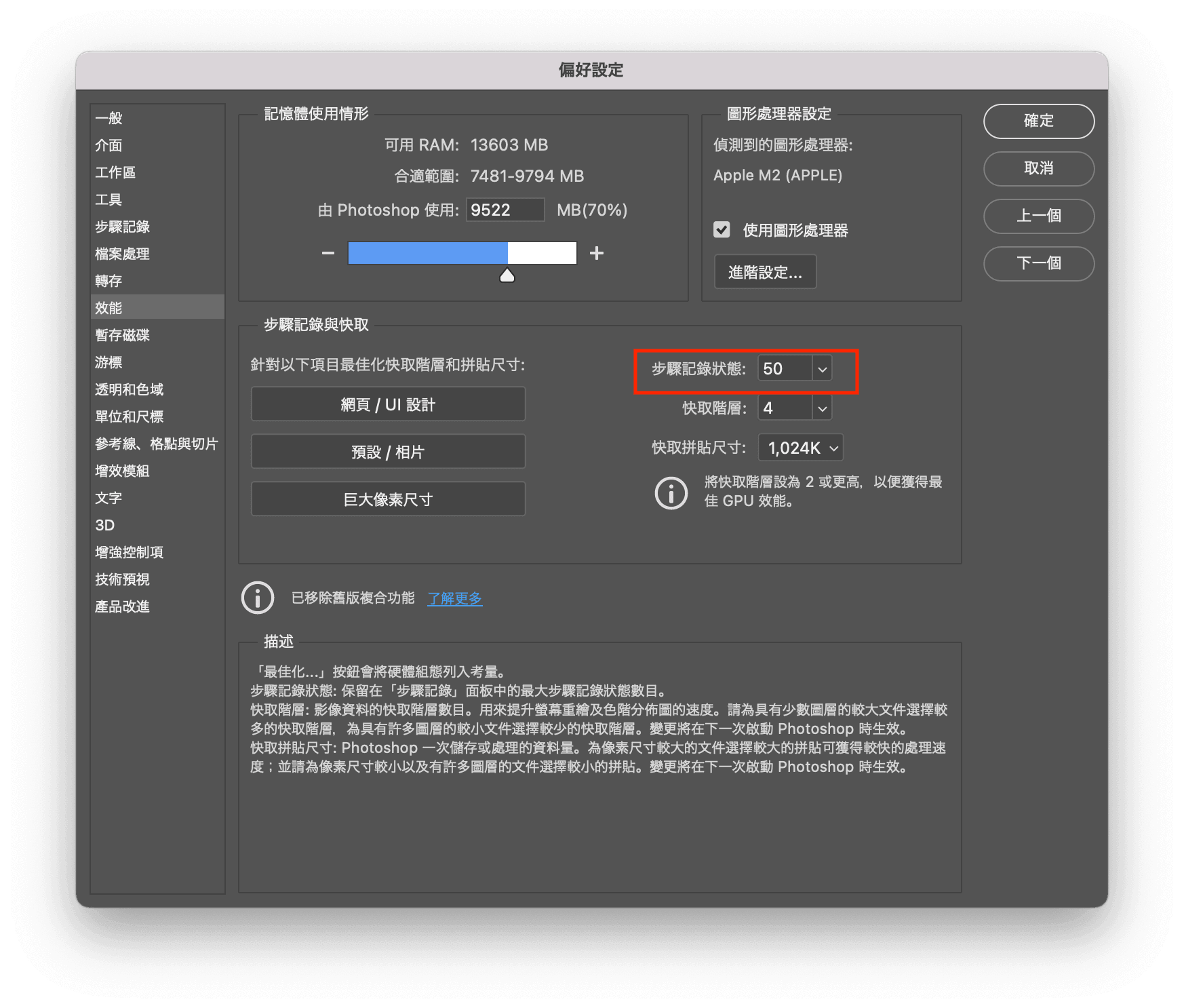The width and height of the screenshot is (1184, 1008).
Task: Open the 了解更多 link
Action: tap(454, 598)
